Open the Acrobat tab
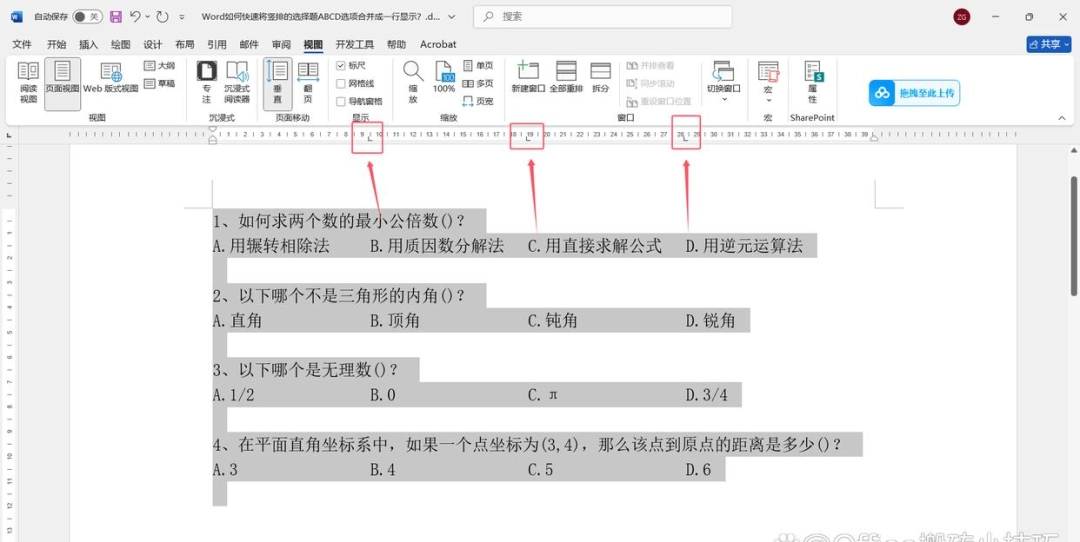Viewport: 1080px width, 542px height. 438,44
